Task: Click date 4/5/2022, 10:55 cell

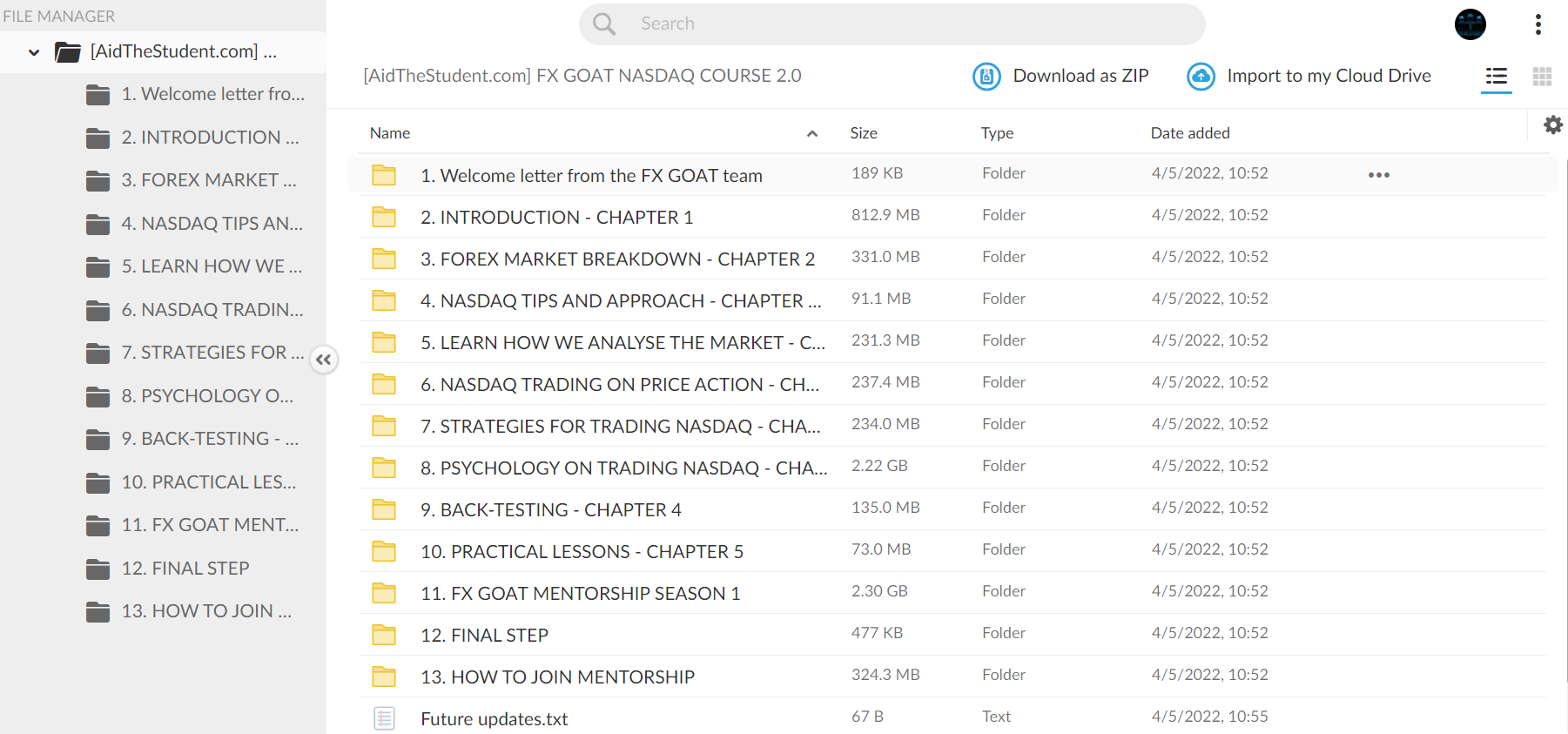Action: click(x=1209, y=717)
